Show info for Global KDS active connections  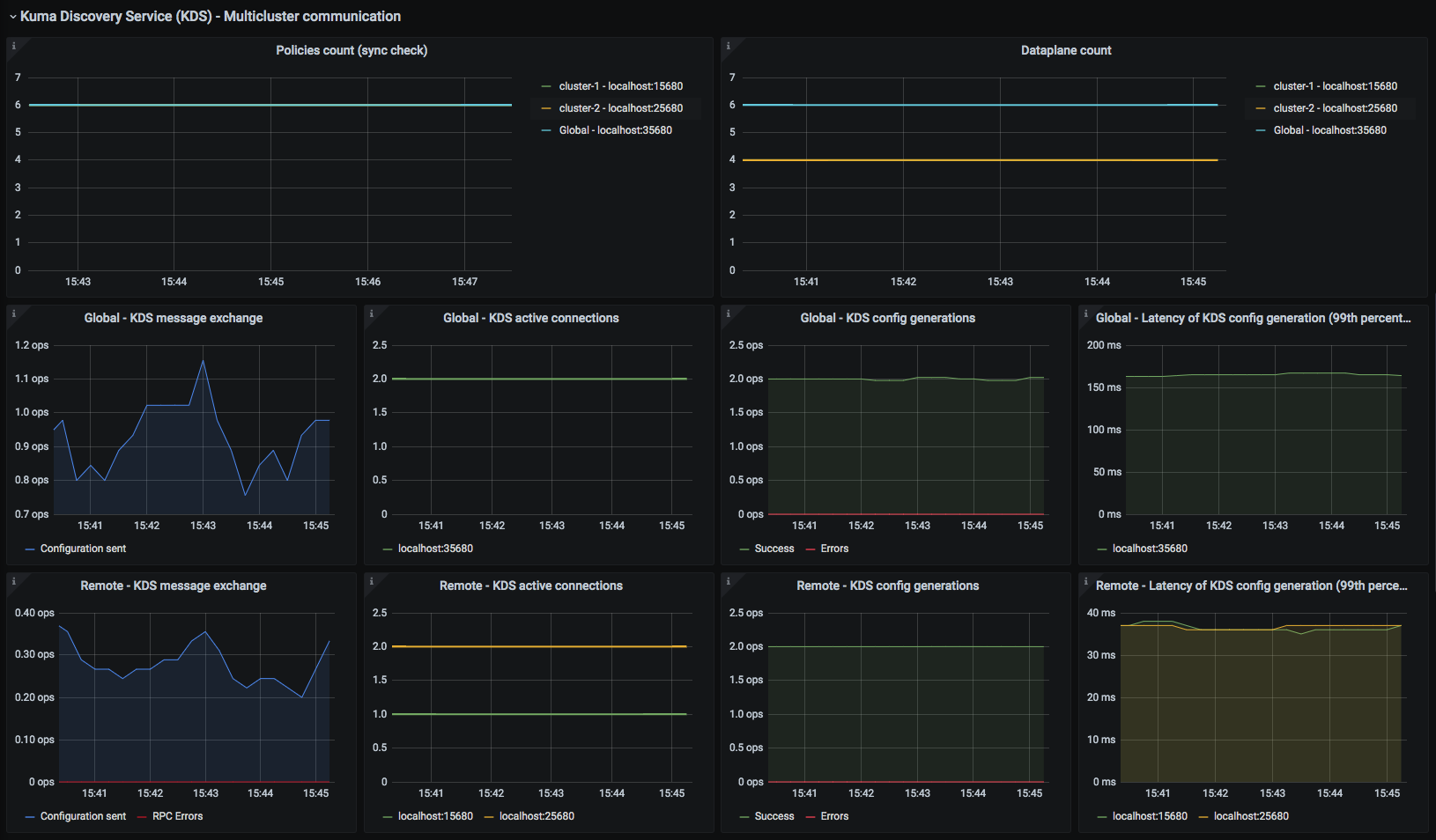click(371, 313)
